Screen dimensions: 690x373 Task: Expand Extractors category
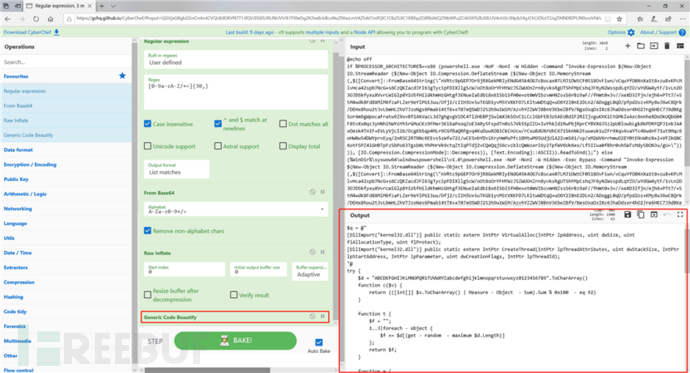tap(15, 267)
